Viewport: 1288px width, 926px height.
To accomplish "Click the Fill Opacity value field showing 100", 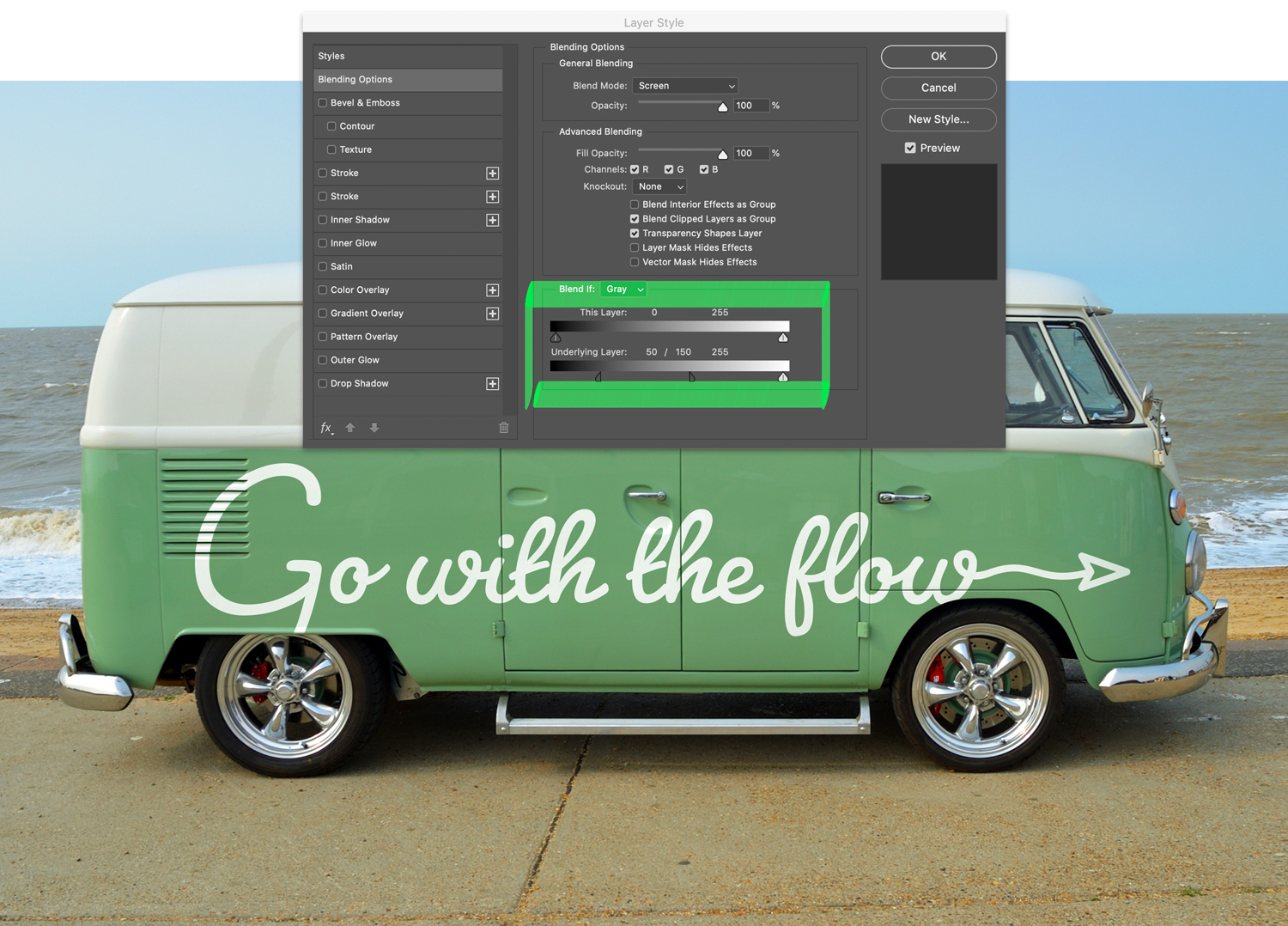I will [x=750, y=153].
